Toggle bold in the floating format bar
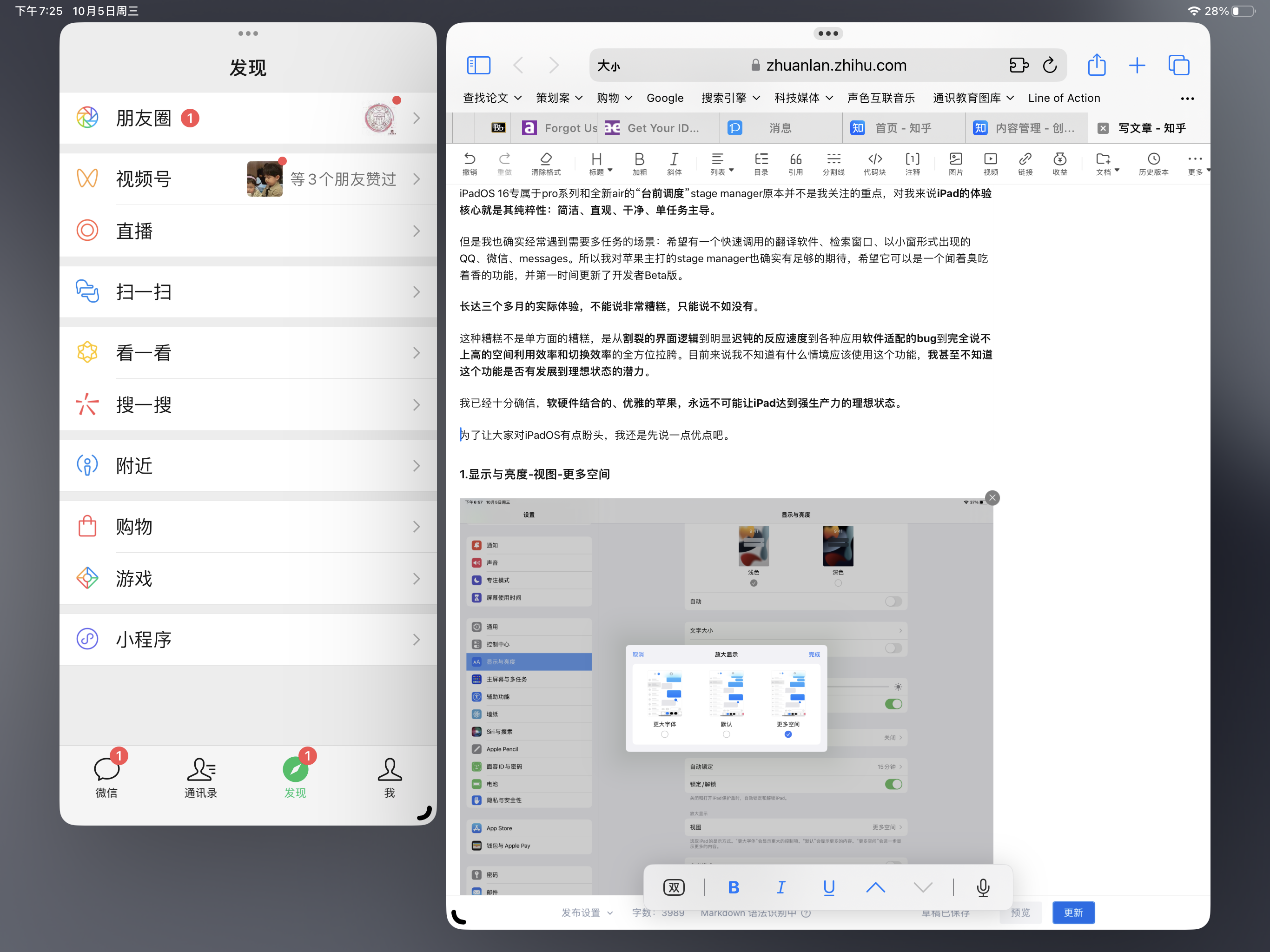 733,887
